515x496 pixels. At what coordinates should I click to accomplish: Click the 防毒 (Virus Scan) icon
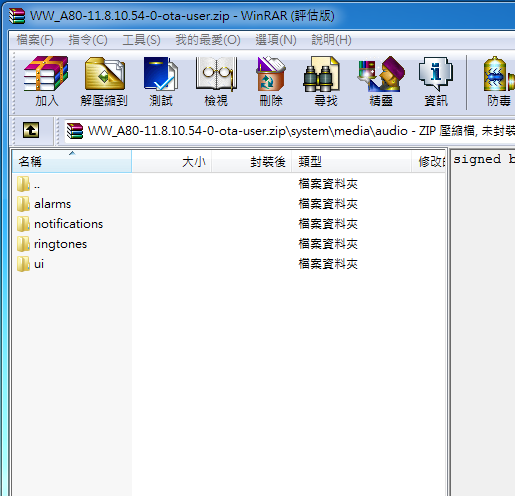click(x=499, y=81)
